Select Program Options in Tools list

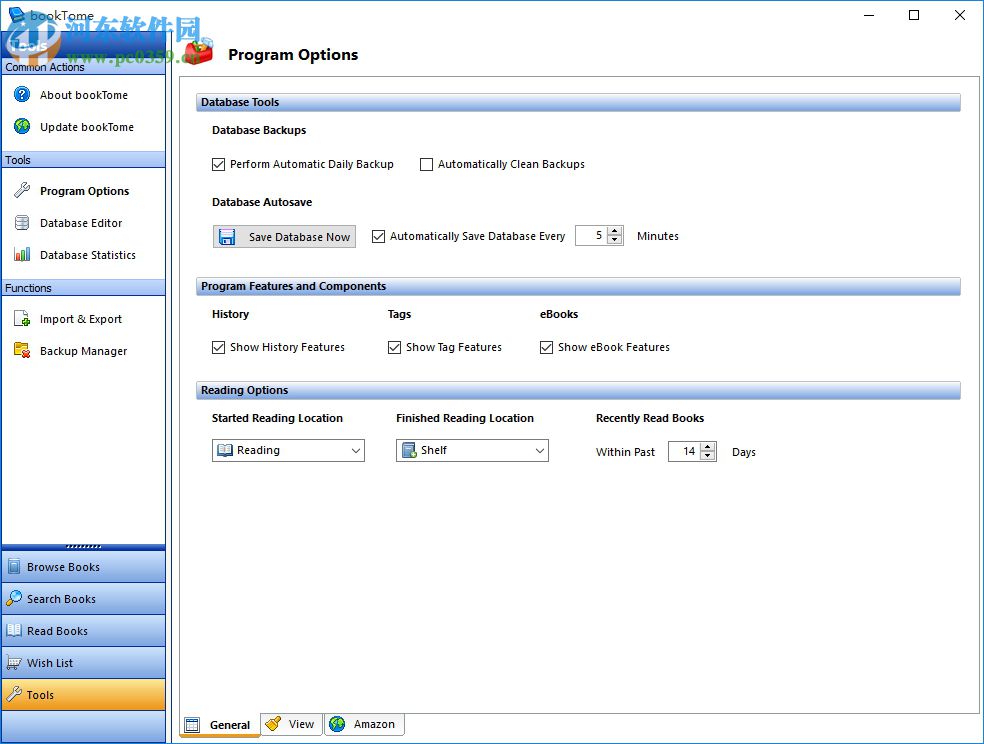85,191
